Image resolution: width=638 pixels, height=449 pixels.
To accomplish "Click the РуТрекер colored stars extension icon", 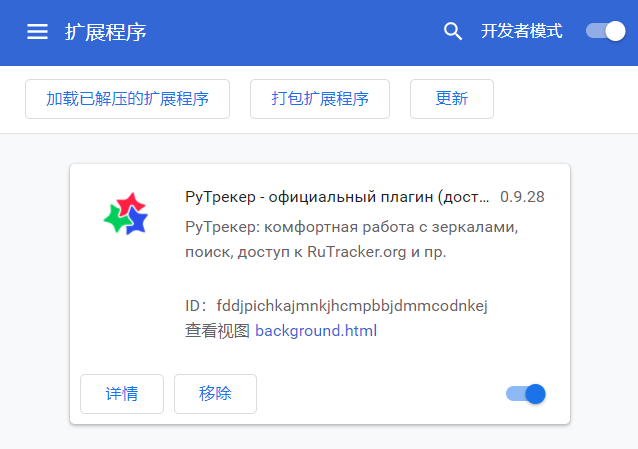I will tap(126, 214).
